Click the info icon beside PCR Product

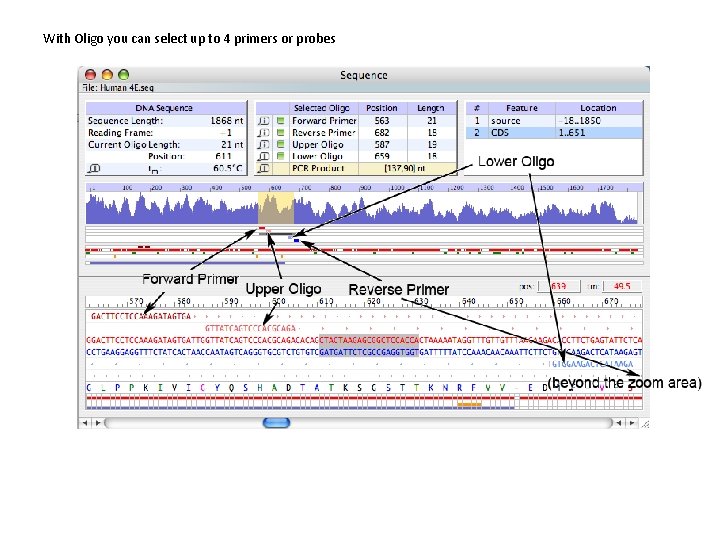(263, 169)
